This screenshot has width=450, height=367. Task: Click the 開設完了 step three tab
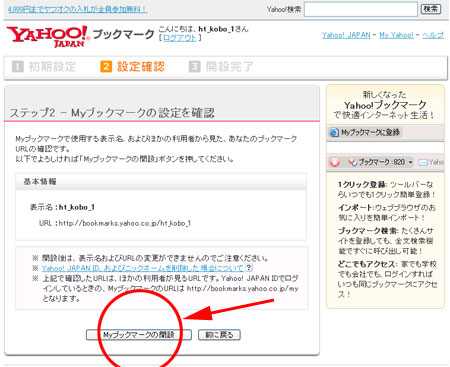[221, 67]
